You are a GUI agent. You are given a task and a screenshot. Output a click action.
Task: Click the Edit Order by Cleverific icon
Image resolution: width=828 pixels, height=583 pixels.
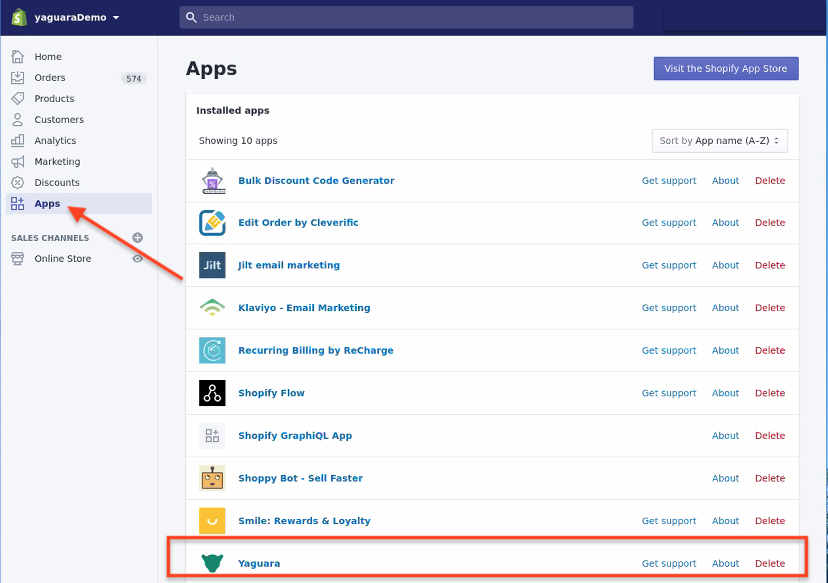click(212, 223)
